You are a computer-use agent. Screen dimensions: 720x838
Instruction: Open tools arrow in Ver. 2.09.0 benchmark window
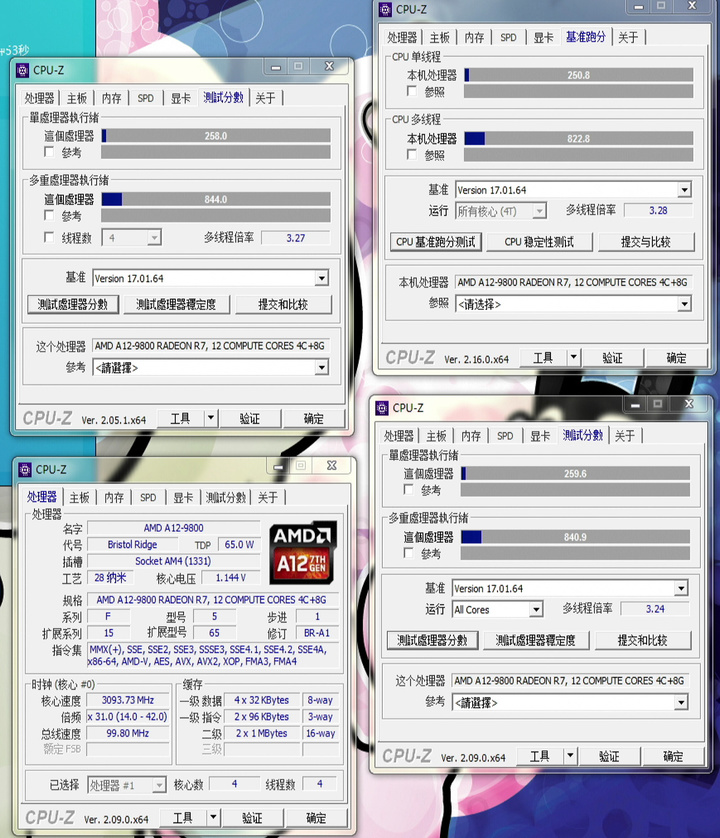pos(570,755)
